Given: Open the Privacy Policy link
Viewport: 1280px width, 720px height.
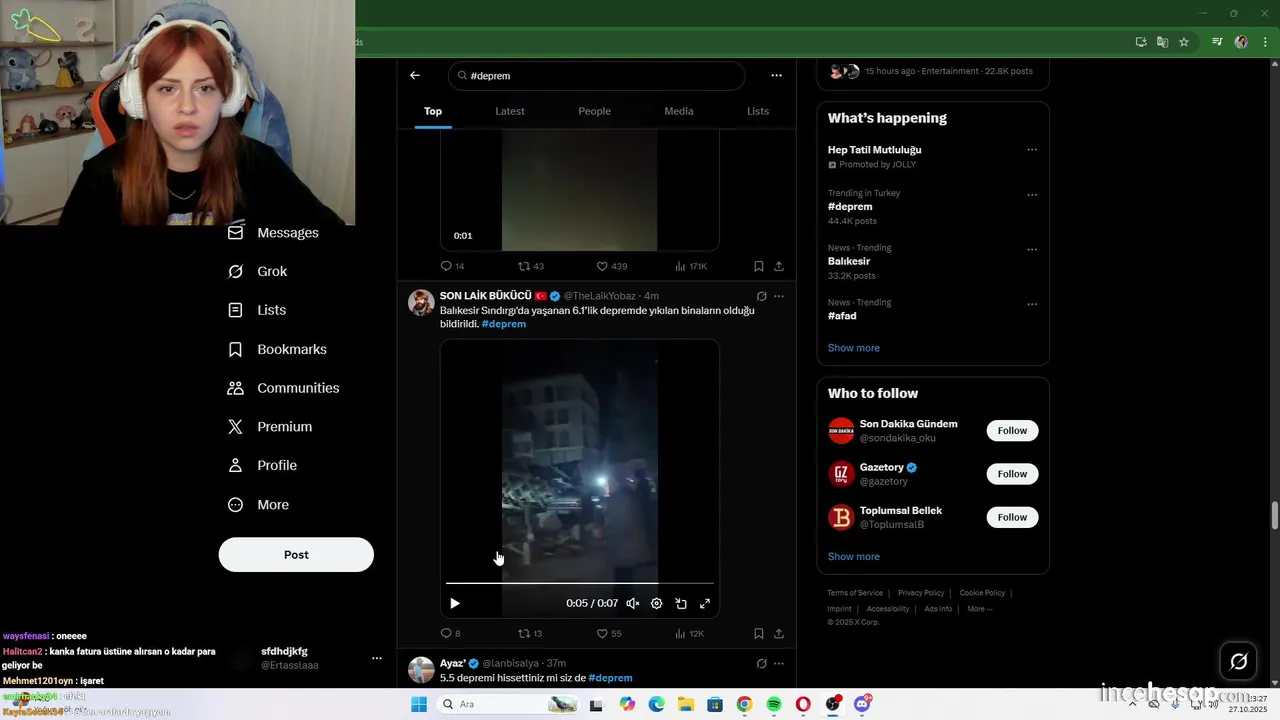Looking at the screenshot, I should pyautogui.click(x=921, y=593).
